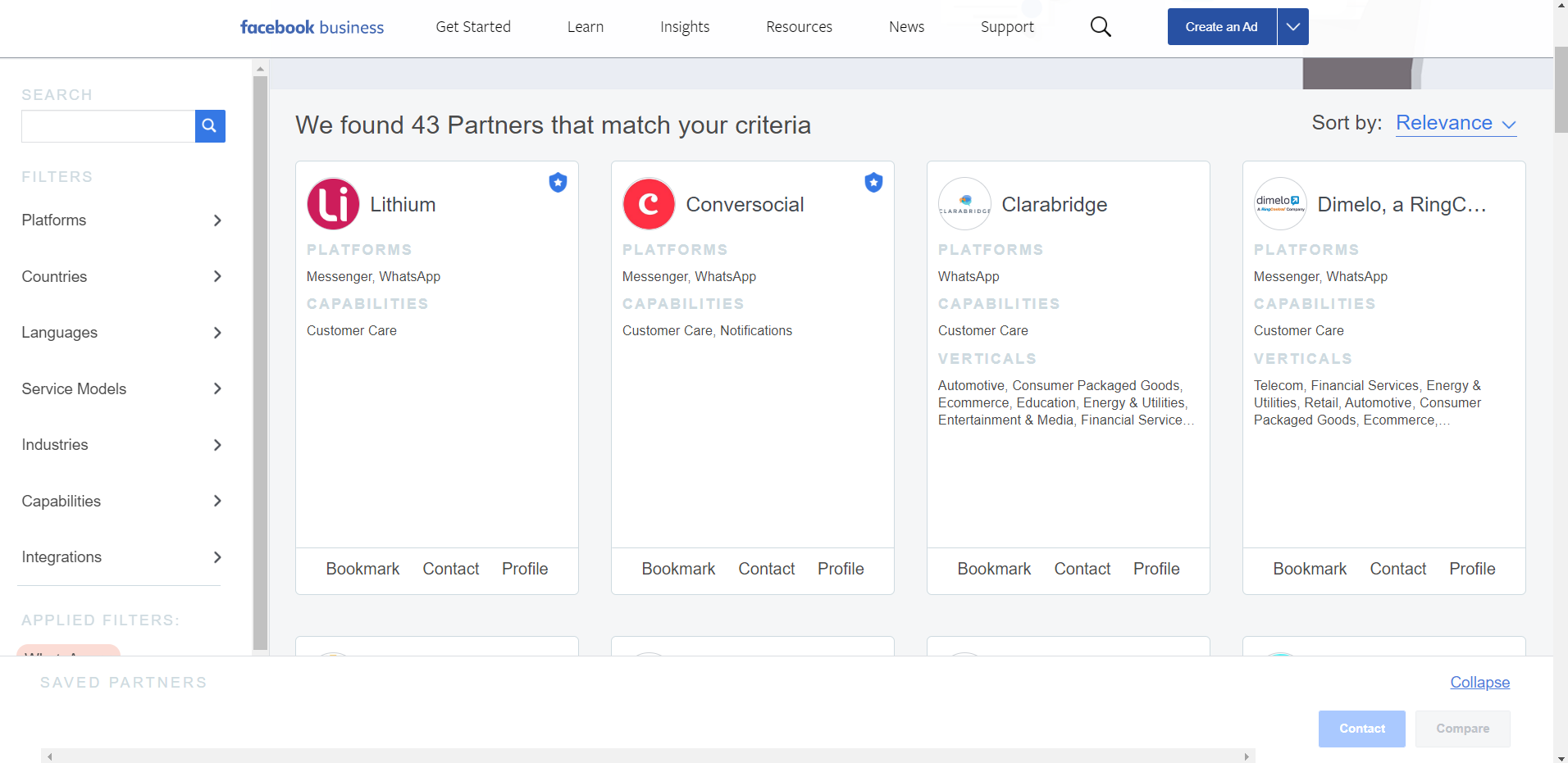View Lithium's Profile
The height and width of the screenshot is (763, 1568).
click(525, 569)
